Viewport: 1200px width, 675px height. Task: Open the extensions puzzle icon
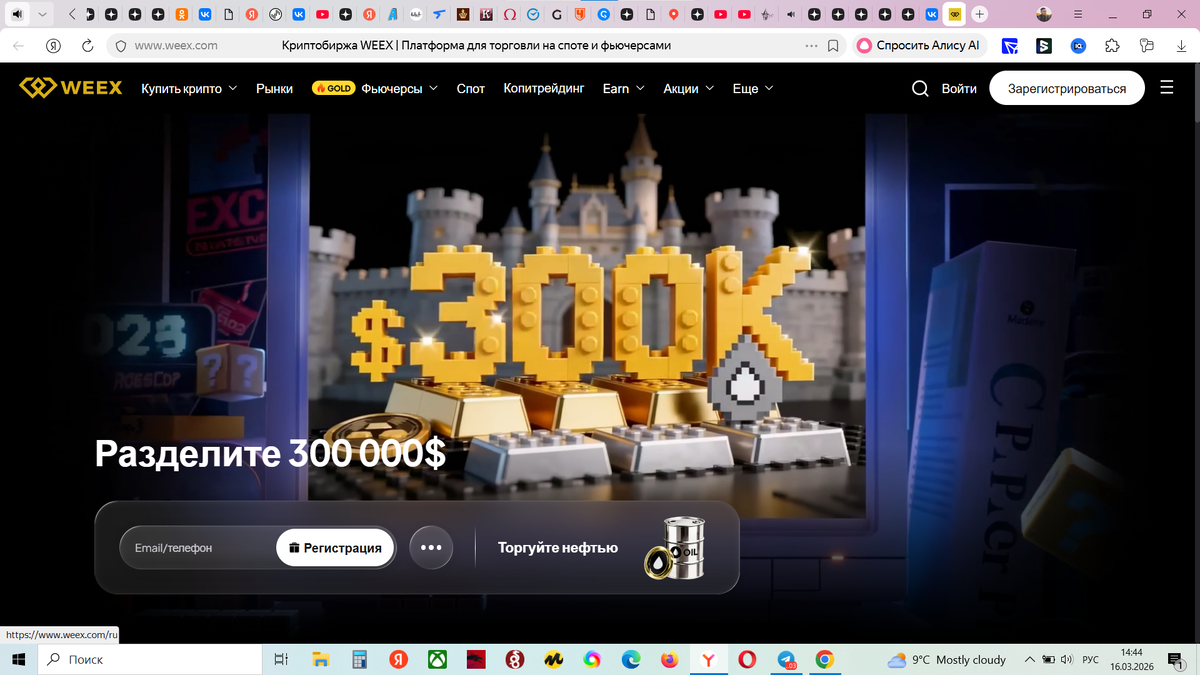[x=1112, y=46]
